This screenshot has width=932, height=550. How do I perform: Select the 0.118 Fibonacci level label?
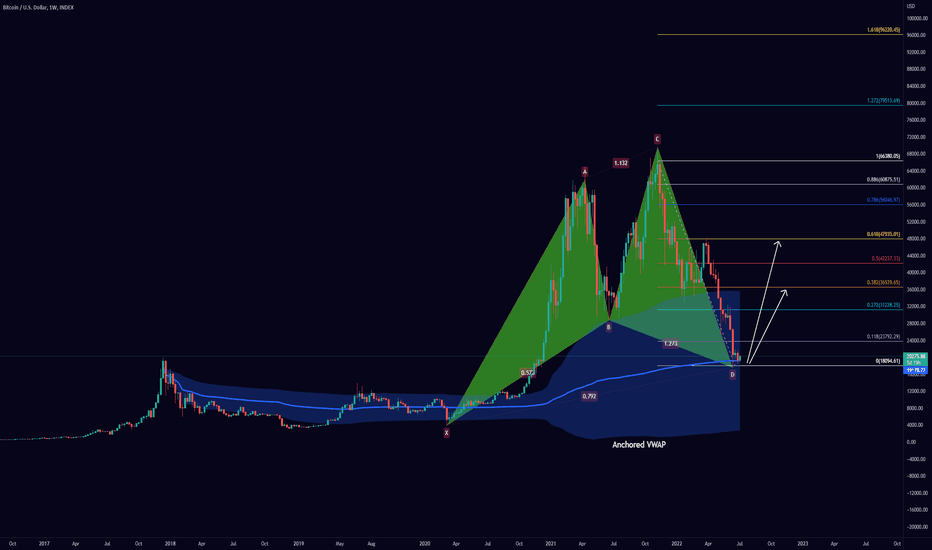pyautogui.click(x=883, y=337)
